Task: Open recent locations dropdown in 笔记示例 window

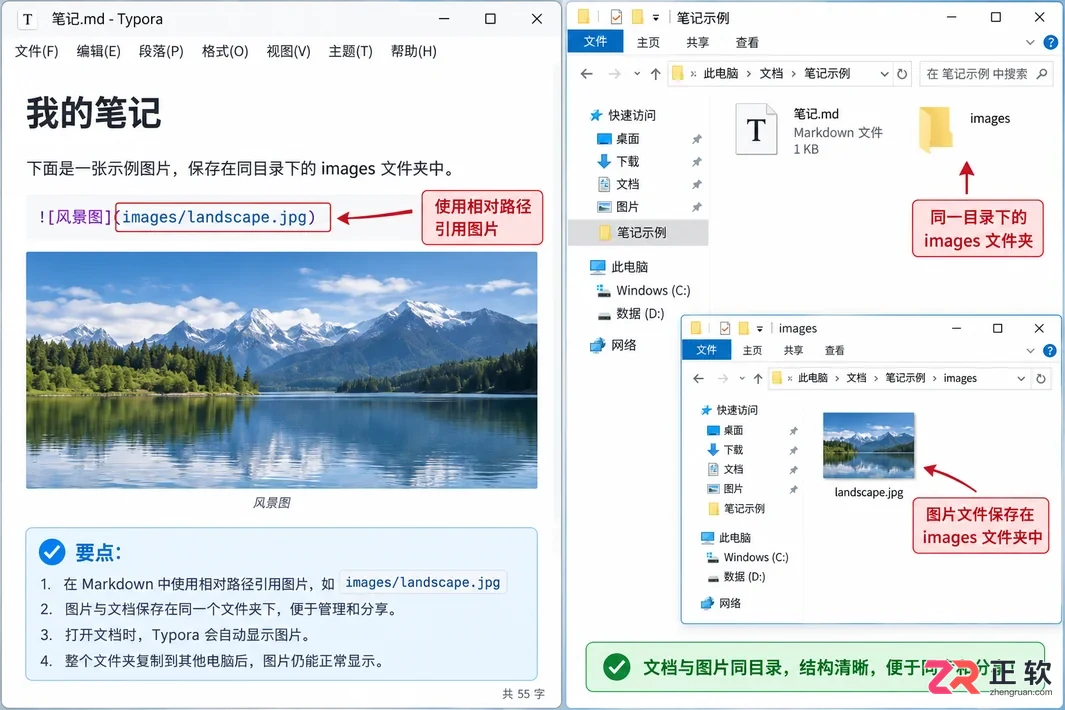Action: pos(636,74)
